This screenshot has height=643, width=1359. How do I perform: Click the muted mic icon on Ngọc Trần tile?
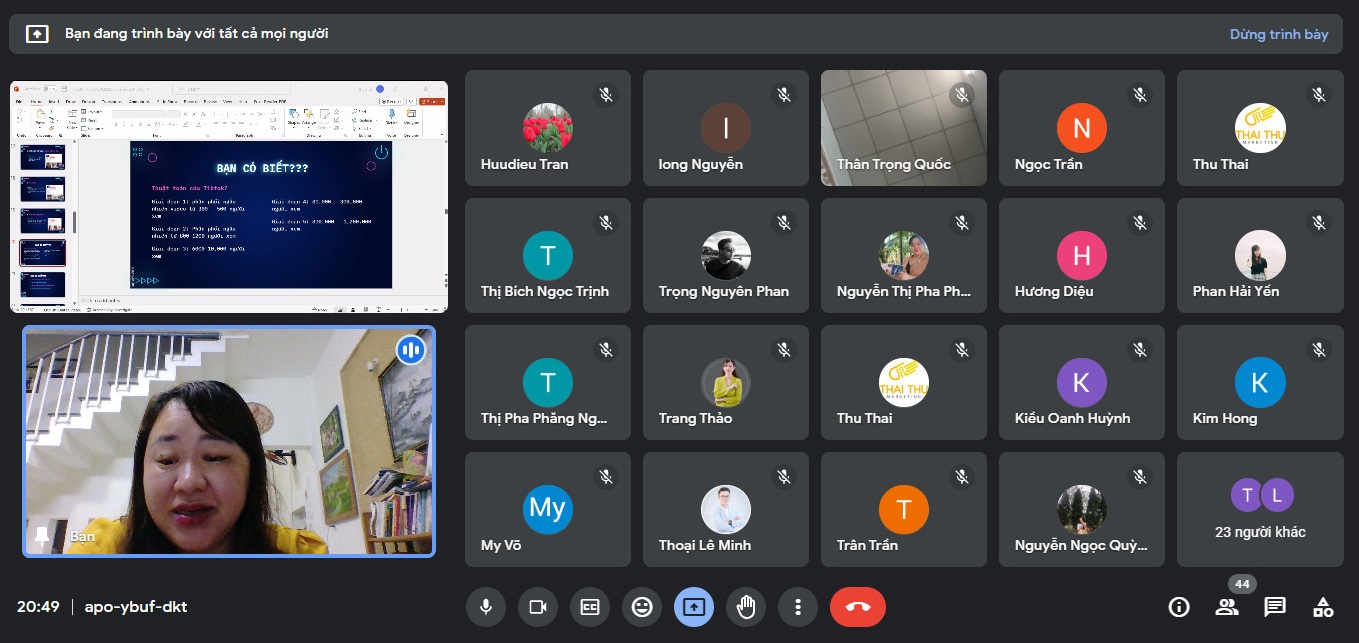(x=1140, y=95)
